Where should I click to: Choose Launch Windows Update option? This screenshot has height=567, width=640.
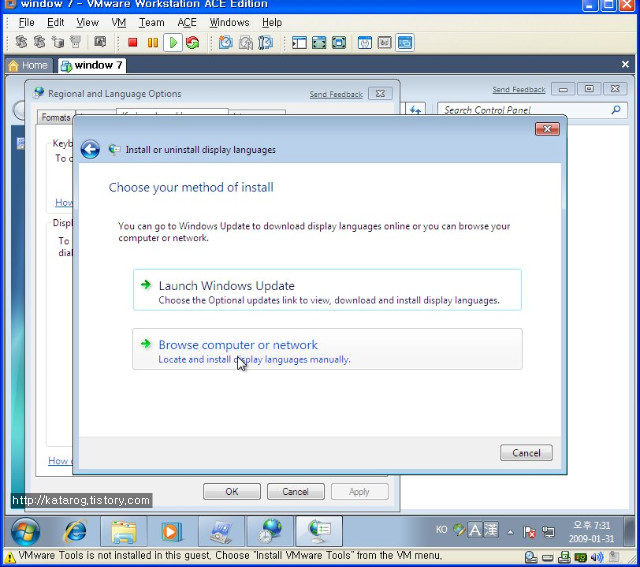327,290
